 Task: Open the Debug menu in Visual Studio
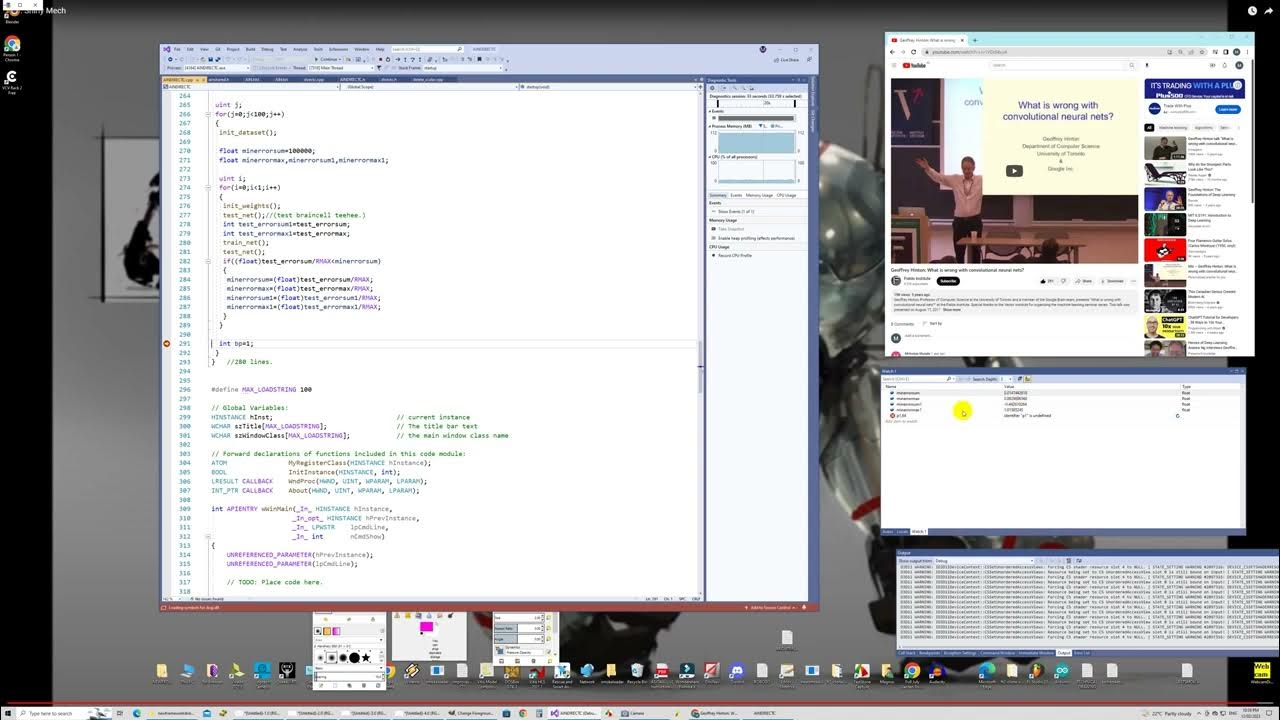[x=267, y=50]
